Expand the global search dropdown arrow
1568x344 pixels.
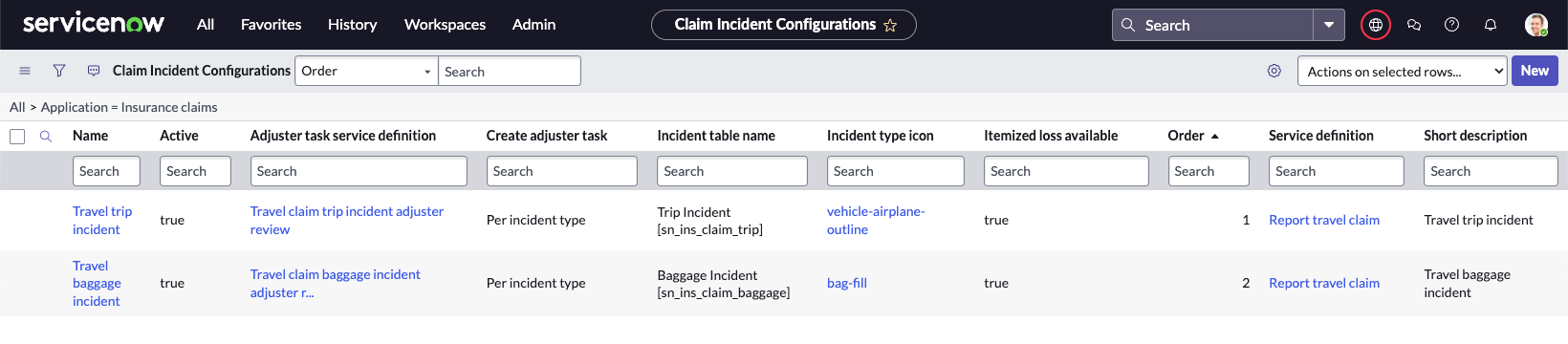pos(1329,25)
